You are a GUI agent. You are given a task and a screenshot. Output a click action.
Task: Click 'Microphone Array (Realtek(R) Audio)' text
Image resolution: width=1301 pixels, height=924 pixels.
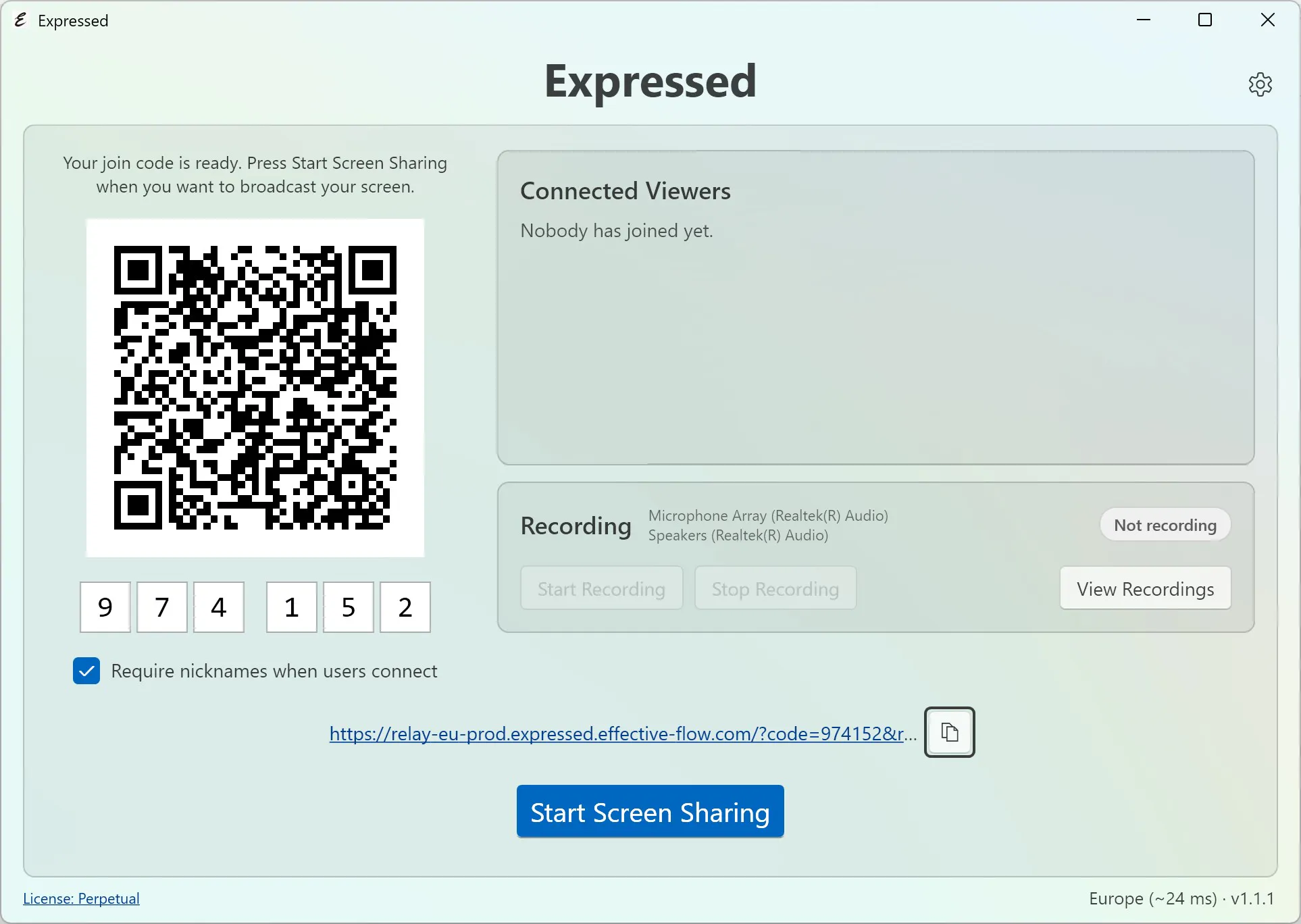click(768, 515)
